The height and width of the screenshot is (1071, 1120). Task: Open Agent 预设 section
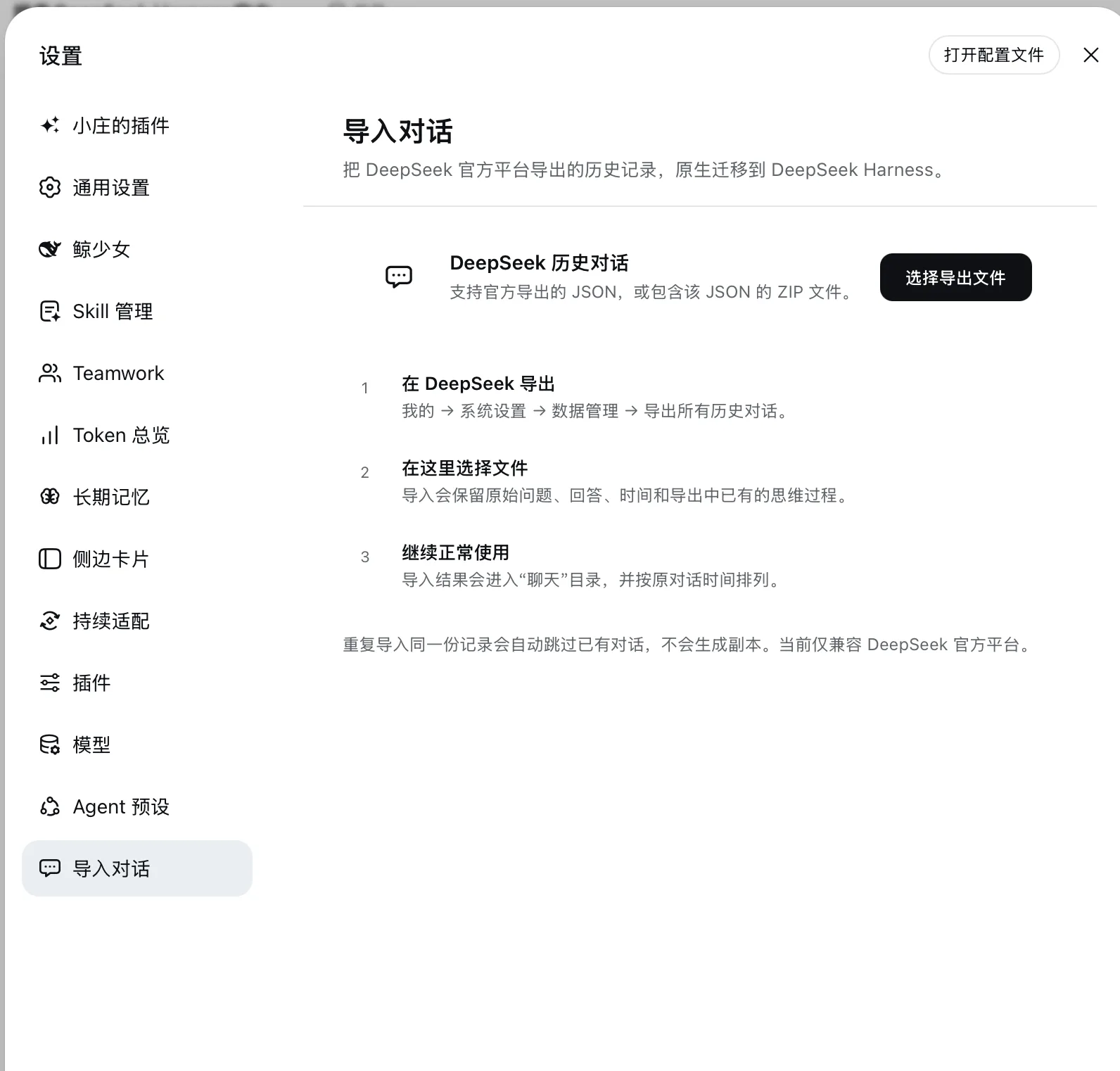tap(137, 806)
